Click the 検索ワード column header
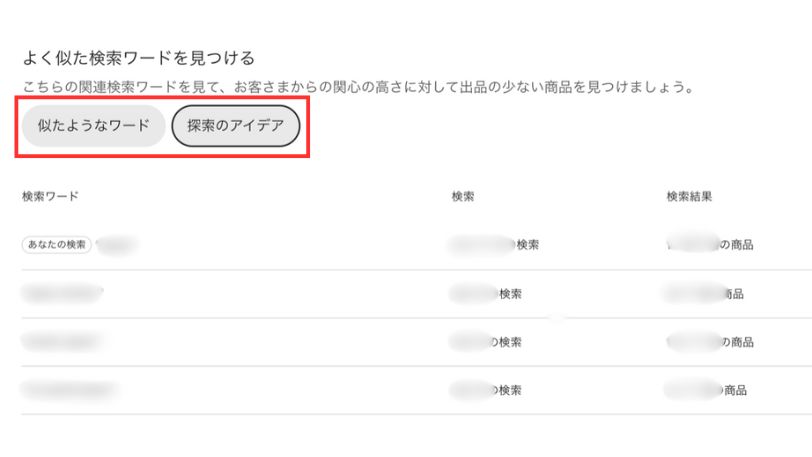812x457 pixels. [x=50, y=196]
